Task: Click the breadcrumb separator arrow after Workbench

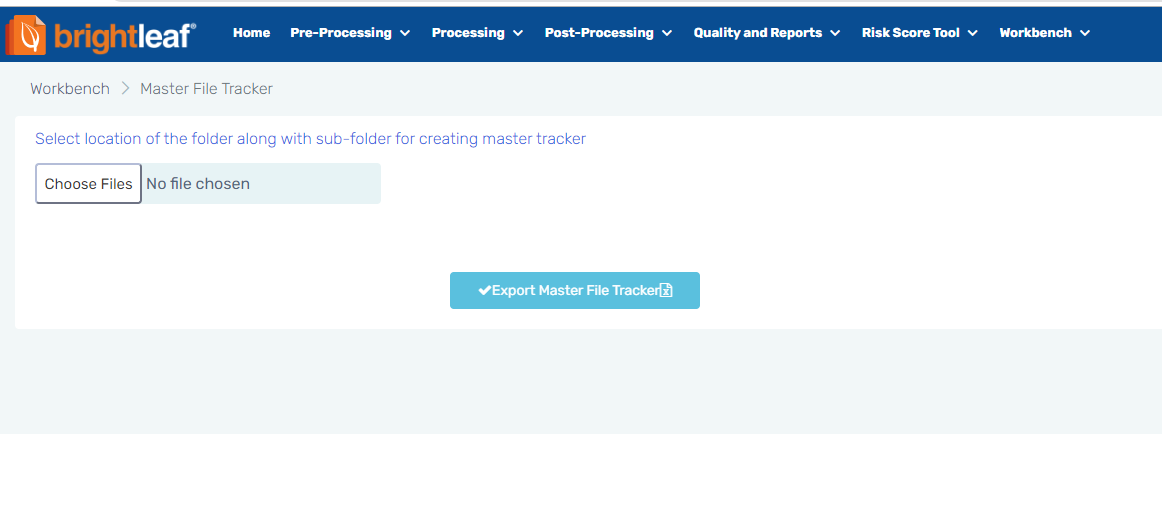Action: tap(125, 89)
